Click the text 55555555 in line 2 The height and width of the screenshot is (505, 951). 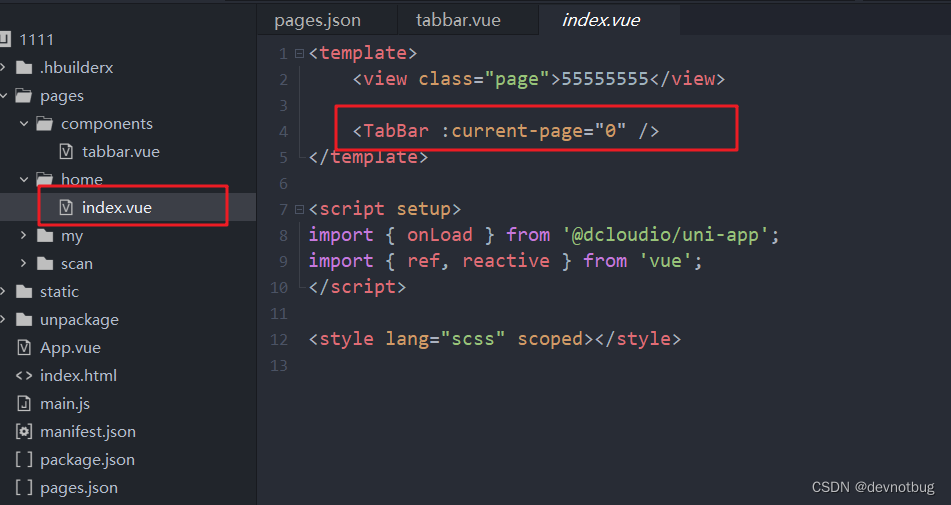[x=605, y=79]
